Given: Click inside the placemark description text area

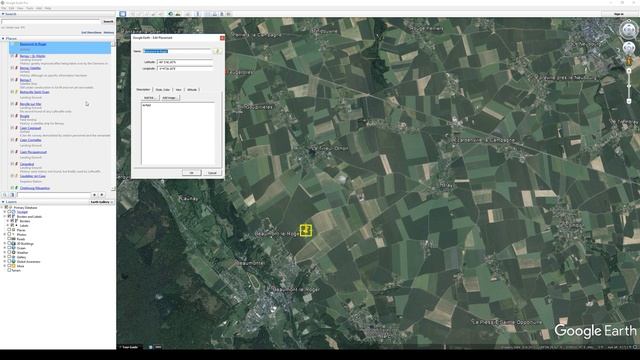Looking at the screenshot, I should (x=178, y=133).
